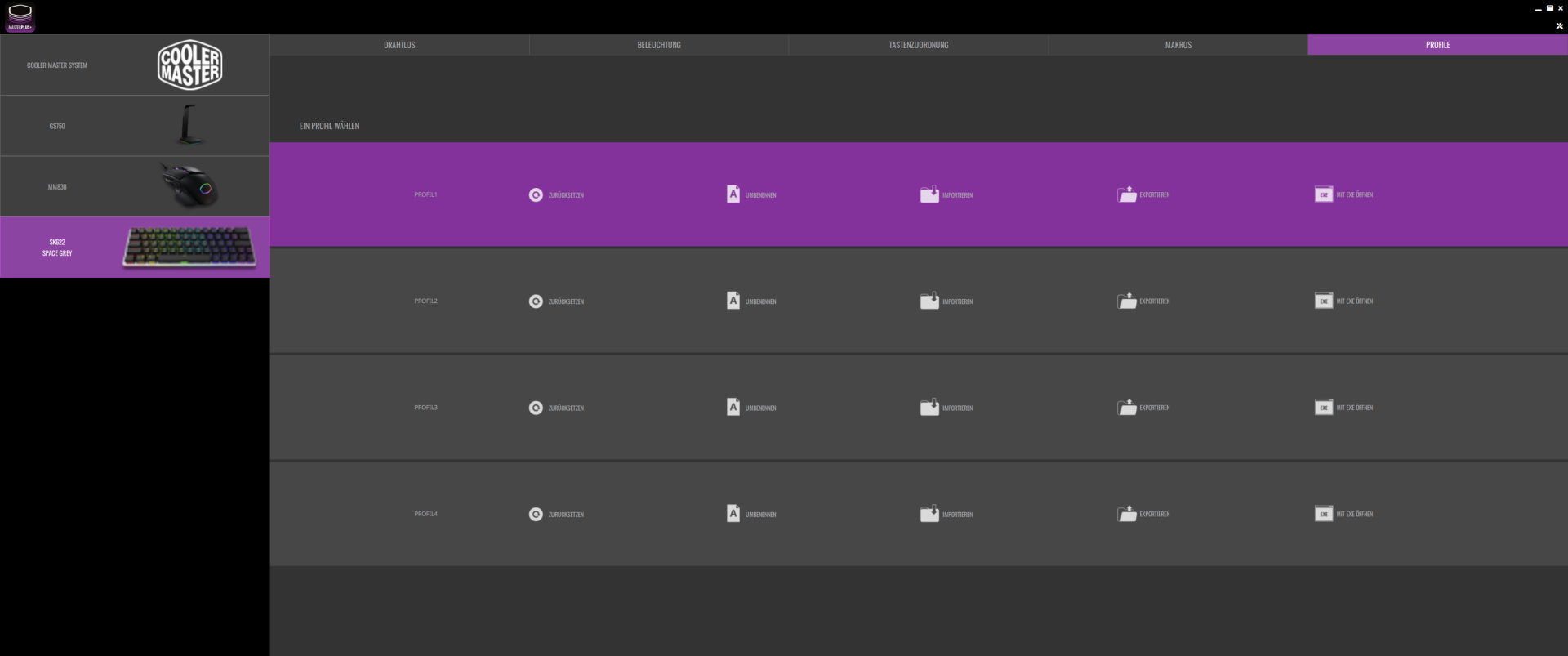Select the GS750 headset stand device
Image resolution: width=1568 pixels, height=656 pixels.
[135, 126]
